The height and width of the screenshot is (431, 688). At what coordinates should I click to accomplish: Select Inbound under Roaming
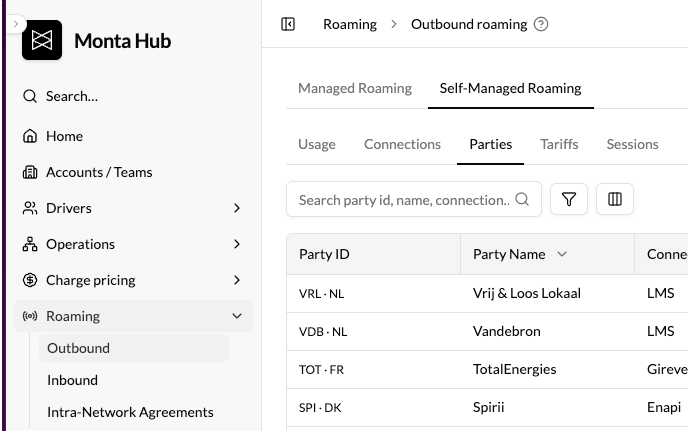pyautogui.click(x=72, y=380)
